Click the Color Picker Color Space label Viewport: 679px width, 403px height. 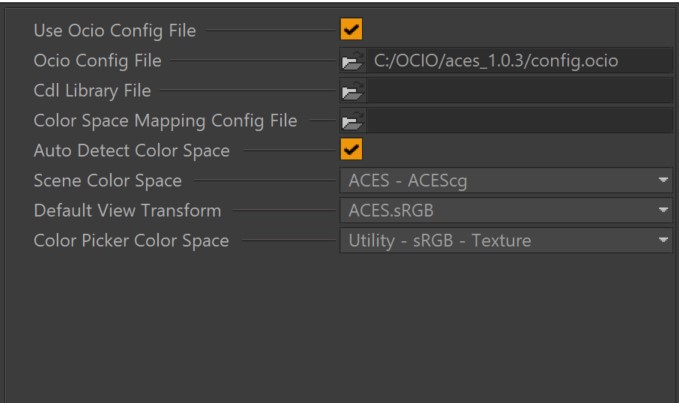pyautogui.click(x=131, y=241)
